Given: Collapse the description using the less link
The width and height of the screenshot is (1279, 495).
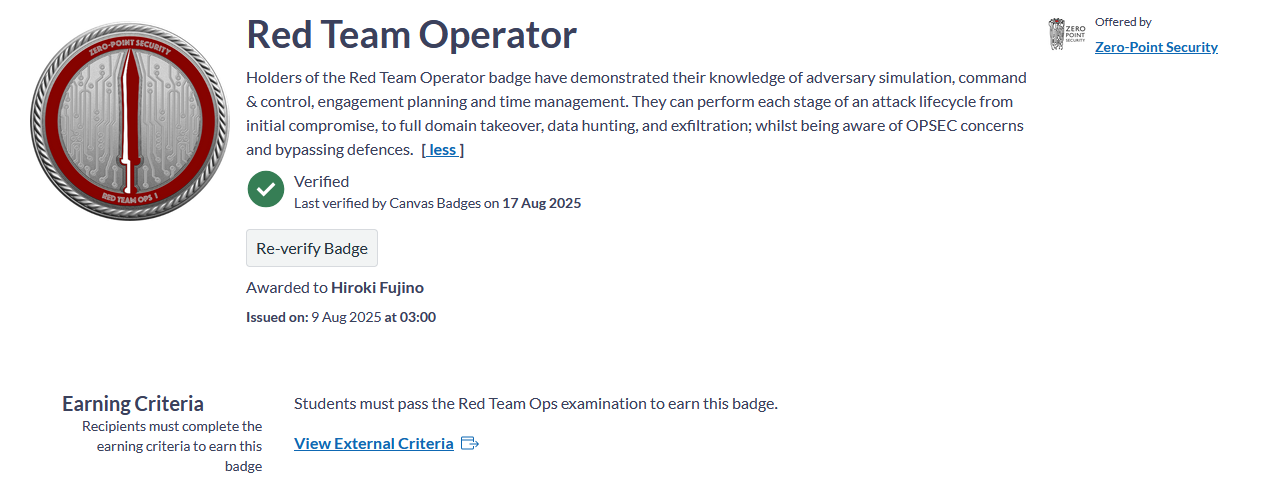Looking at the screenshot, I should (x=442, y=150).
